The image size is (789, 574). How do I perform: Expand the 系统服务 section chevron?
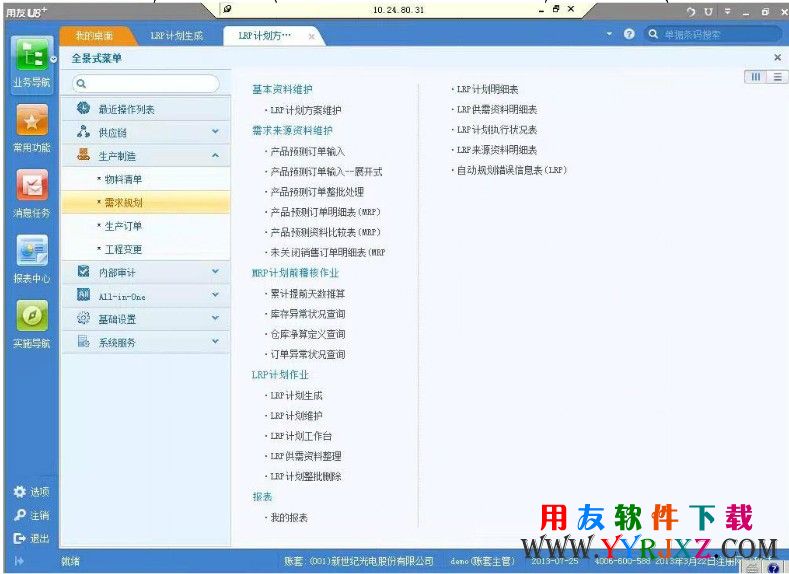[x=215, y=342]
